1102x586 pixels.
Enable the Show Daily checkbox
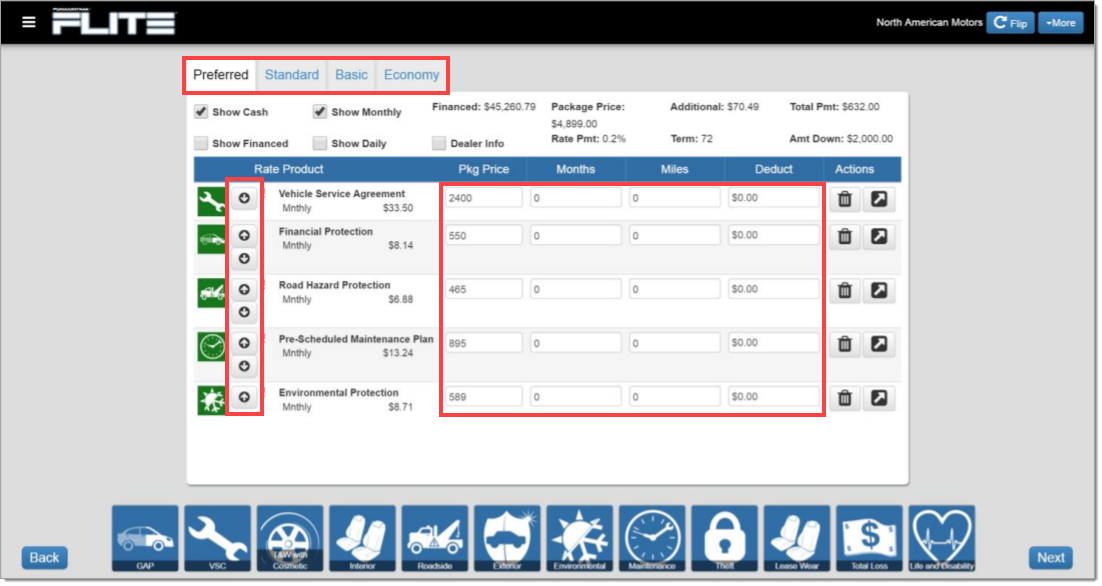pyautogui.click(x=320, y=143)
